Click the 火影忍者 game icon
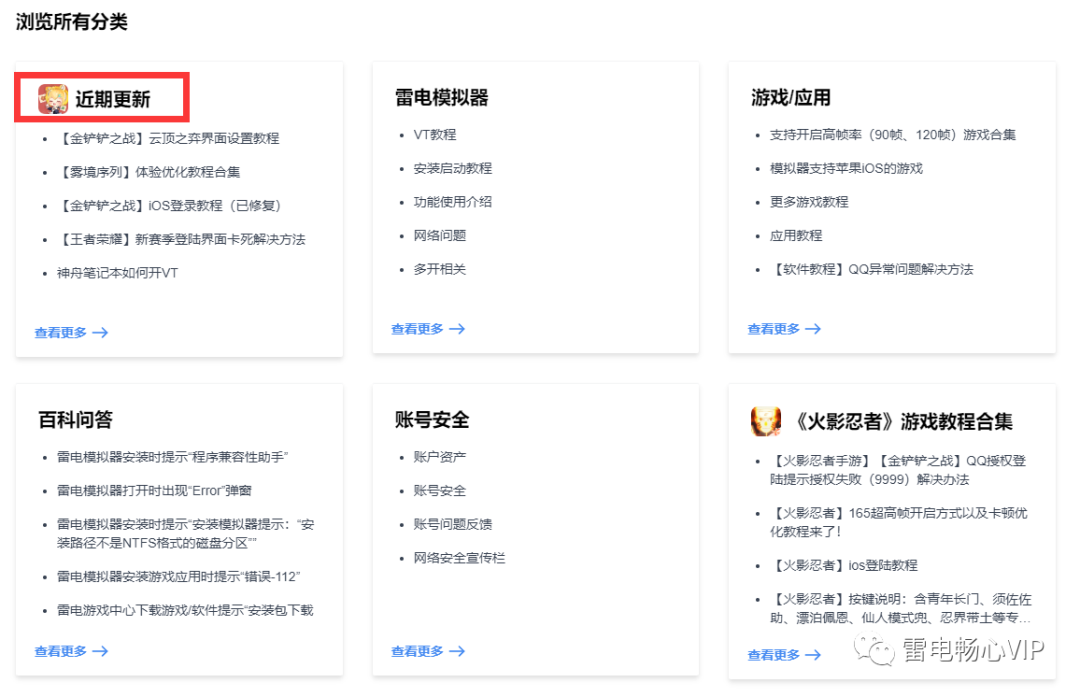 click(x=766, y=422)
